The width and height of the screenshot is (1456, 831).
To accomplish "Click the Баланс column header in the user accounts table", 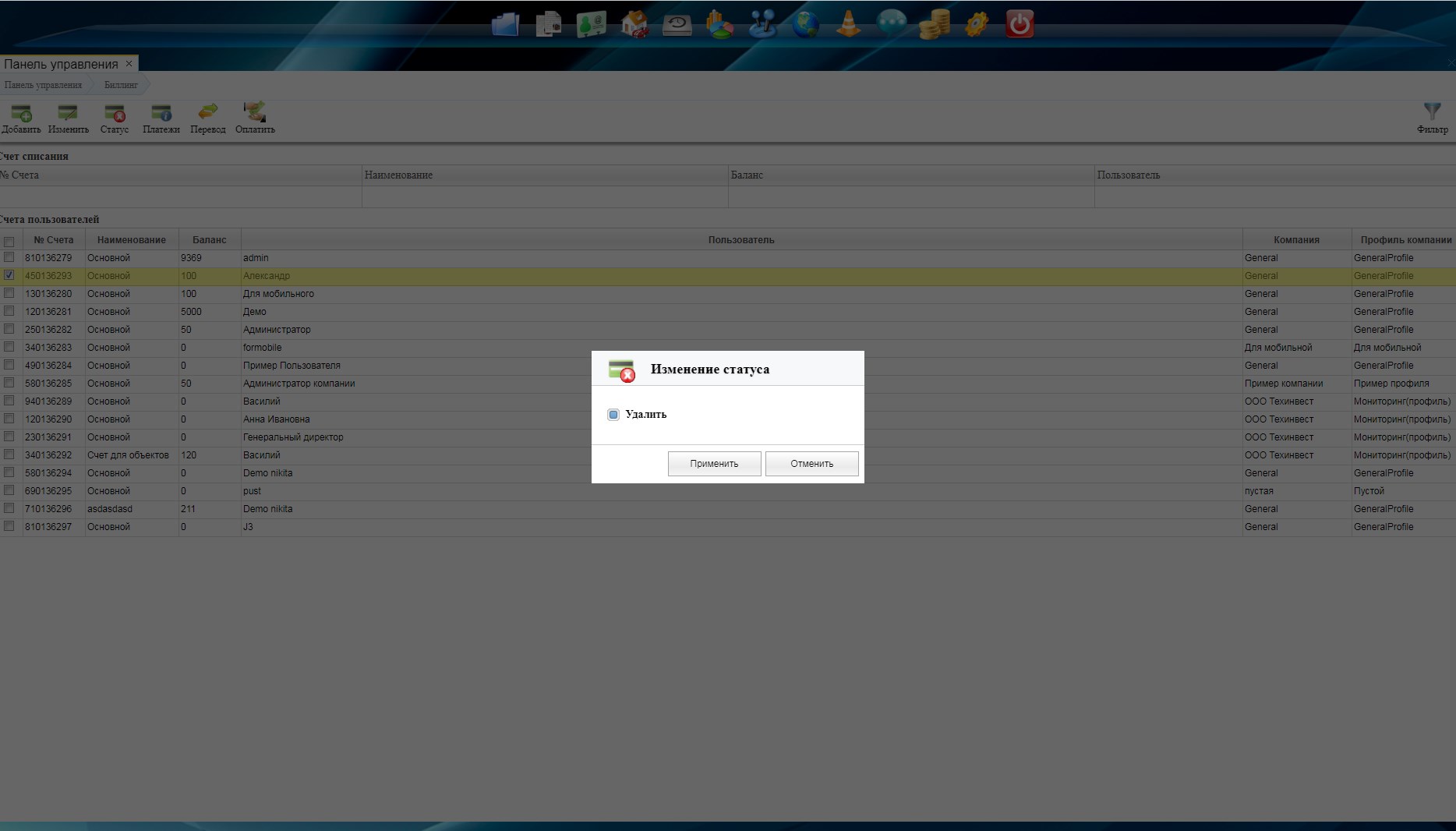I will click(209, 240).
